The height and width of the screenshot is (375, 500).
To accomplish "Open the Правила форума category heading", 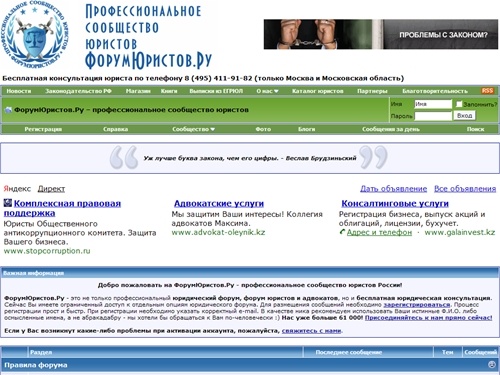I will (36, 365).
